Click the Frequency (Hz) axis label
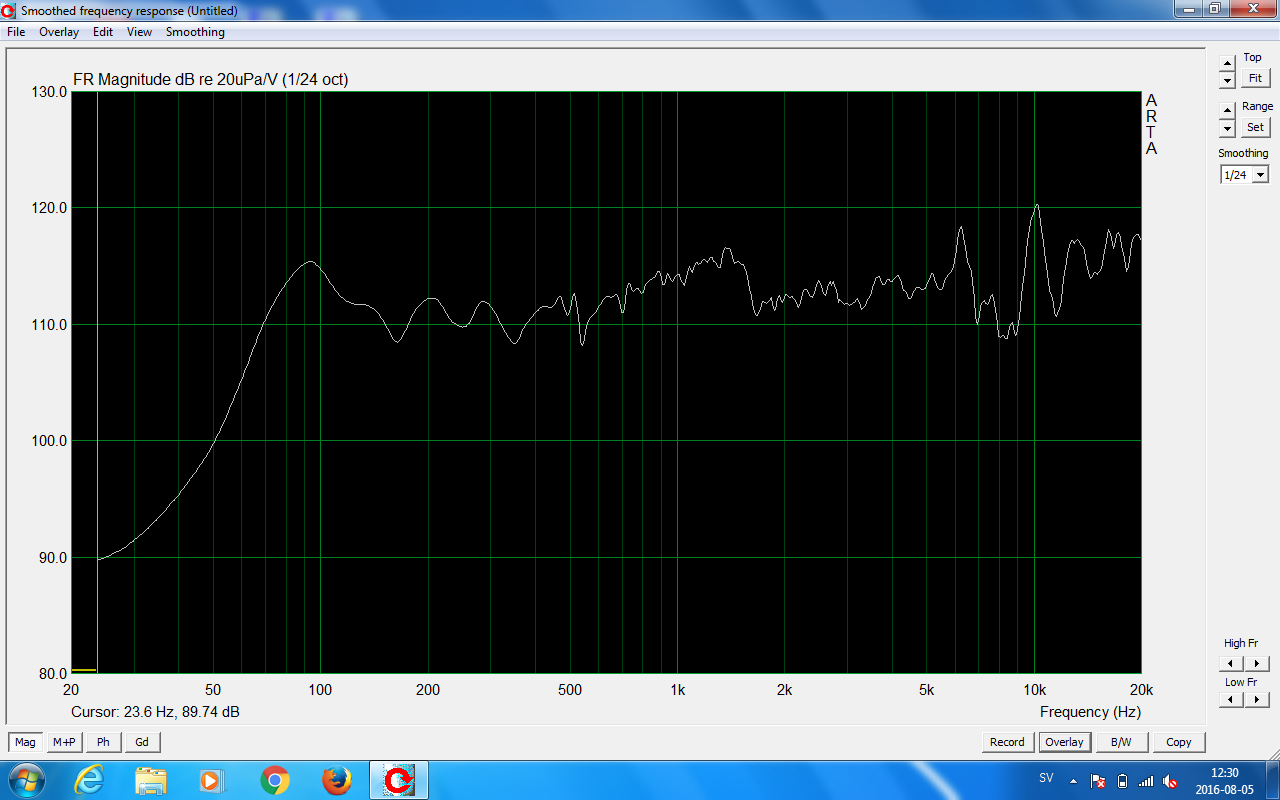 (x=1090, y=712)
